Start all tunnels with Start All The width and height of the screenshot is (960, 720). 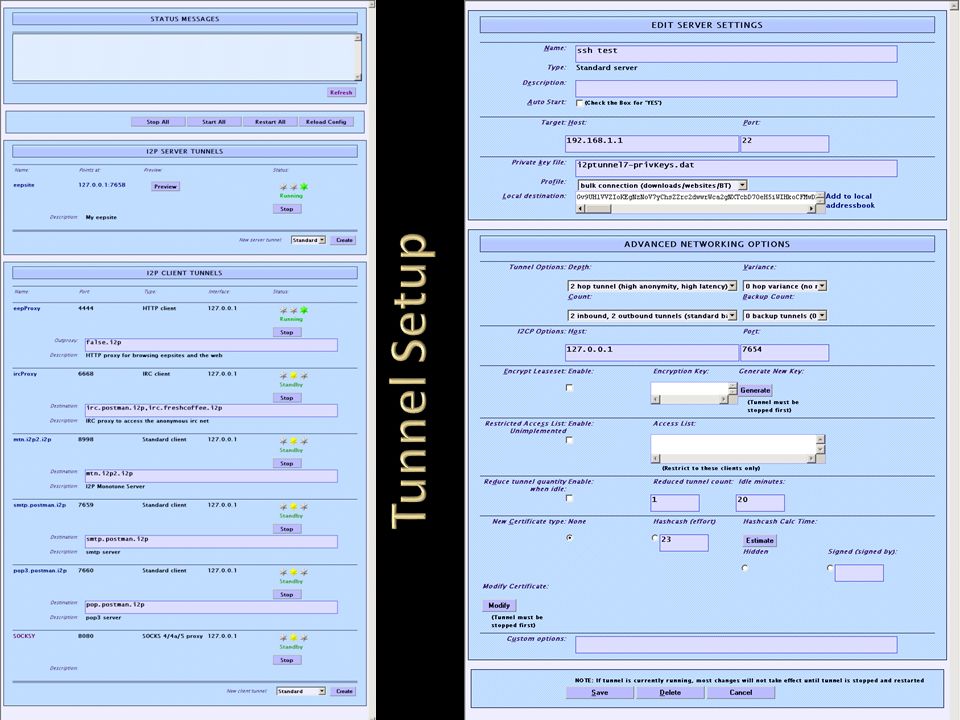(214, 122)
